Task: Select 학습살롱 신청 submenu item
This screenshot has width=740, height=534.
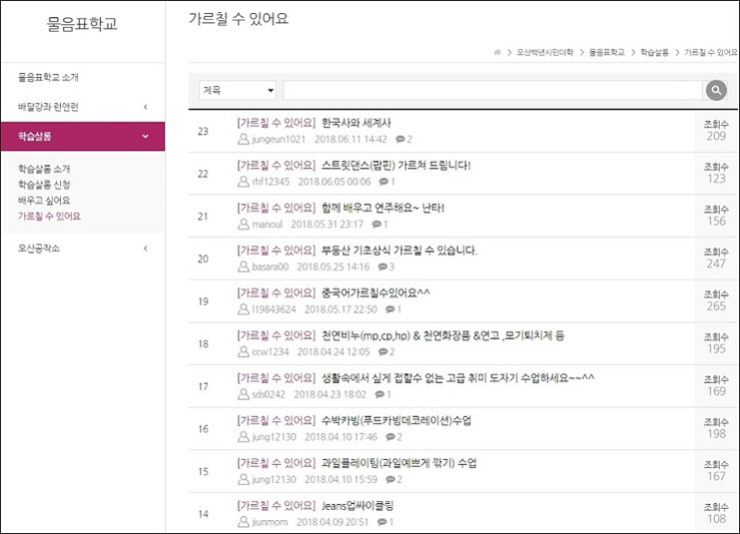Action: pos(44,185)
